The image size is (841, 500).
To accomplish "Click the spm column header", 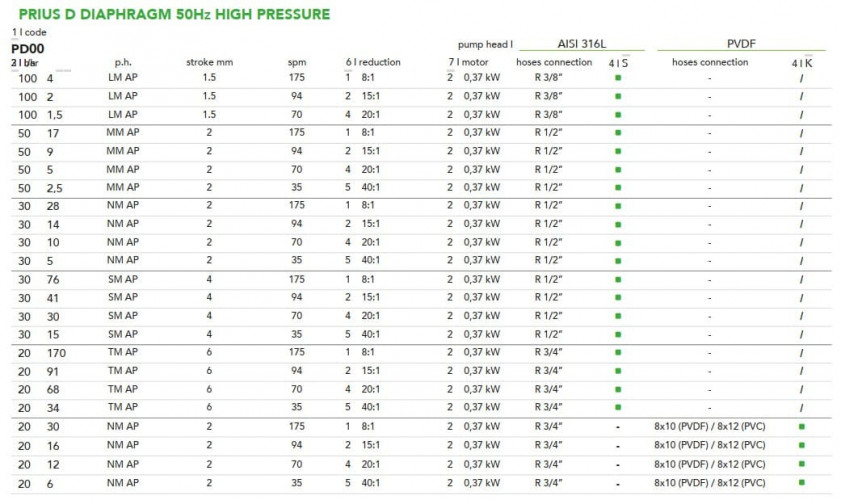I will tap(297, 62).
